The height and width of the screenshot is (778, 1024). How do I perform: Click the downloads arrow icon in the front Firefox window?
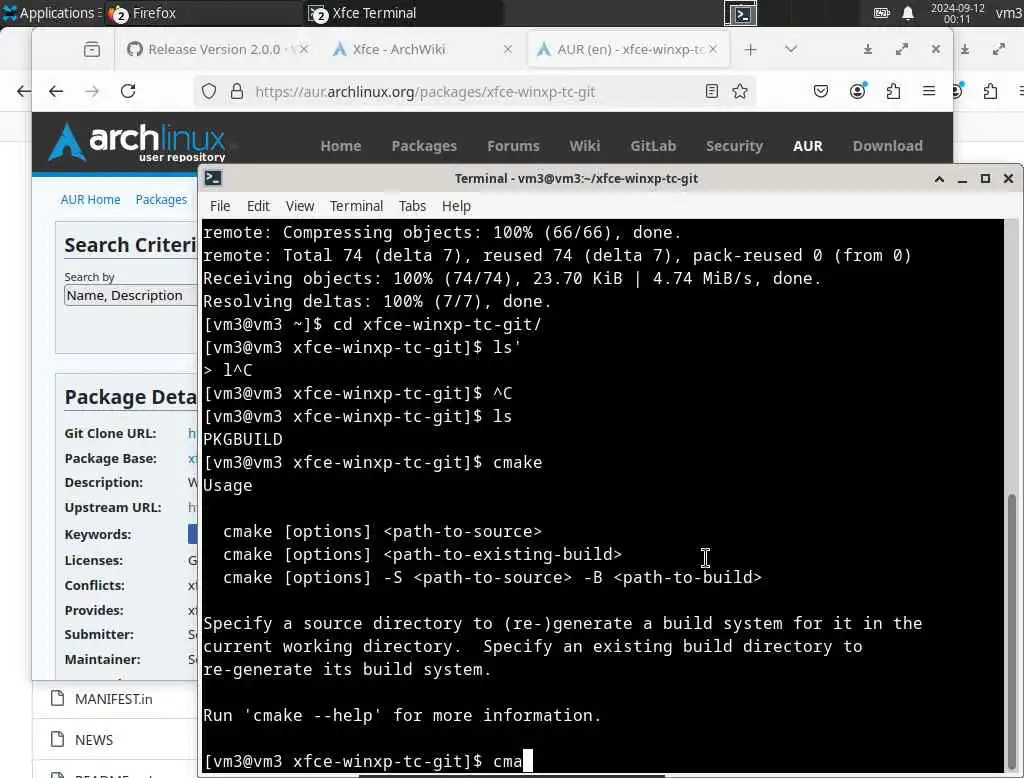(867, 50)
